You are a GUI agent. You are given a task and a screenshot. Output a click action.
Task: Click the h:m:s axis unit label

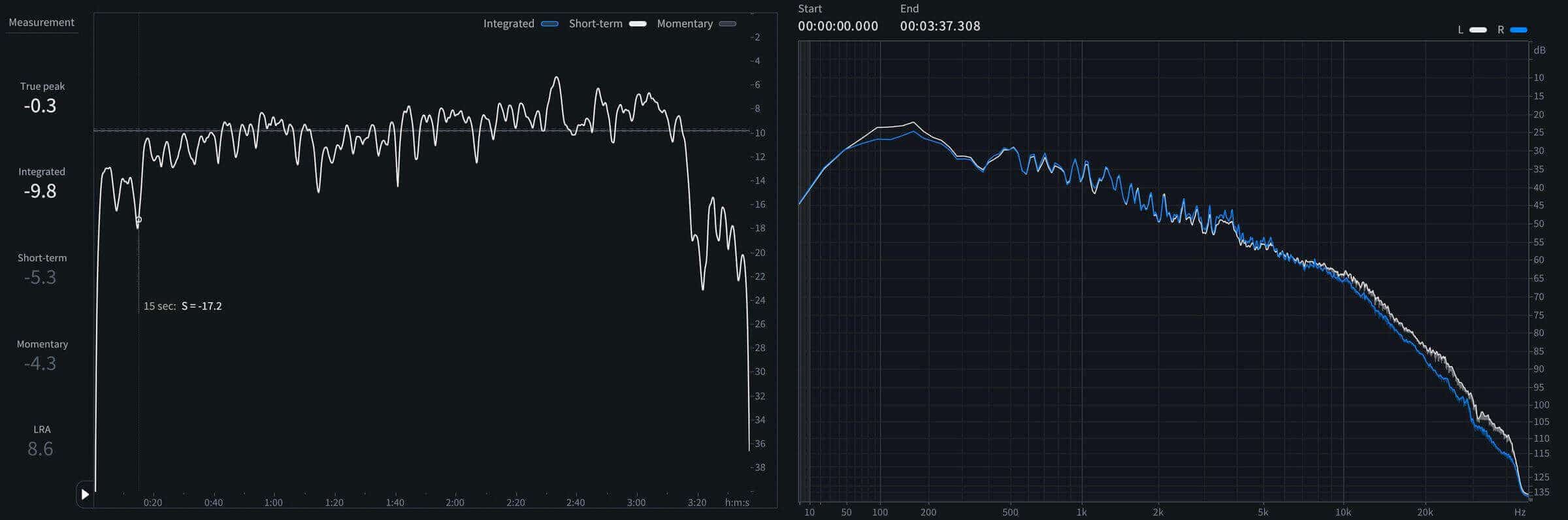tap(737, 503)
